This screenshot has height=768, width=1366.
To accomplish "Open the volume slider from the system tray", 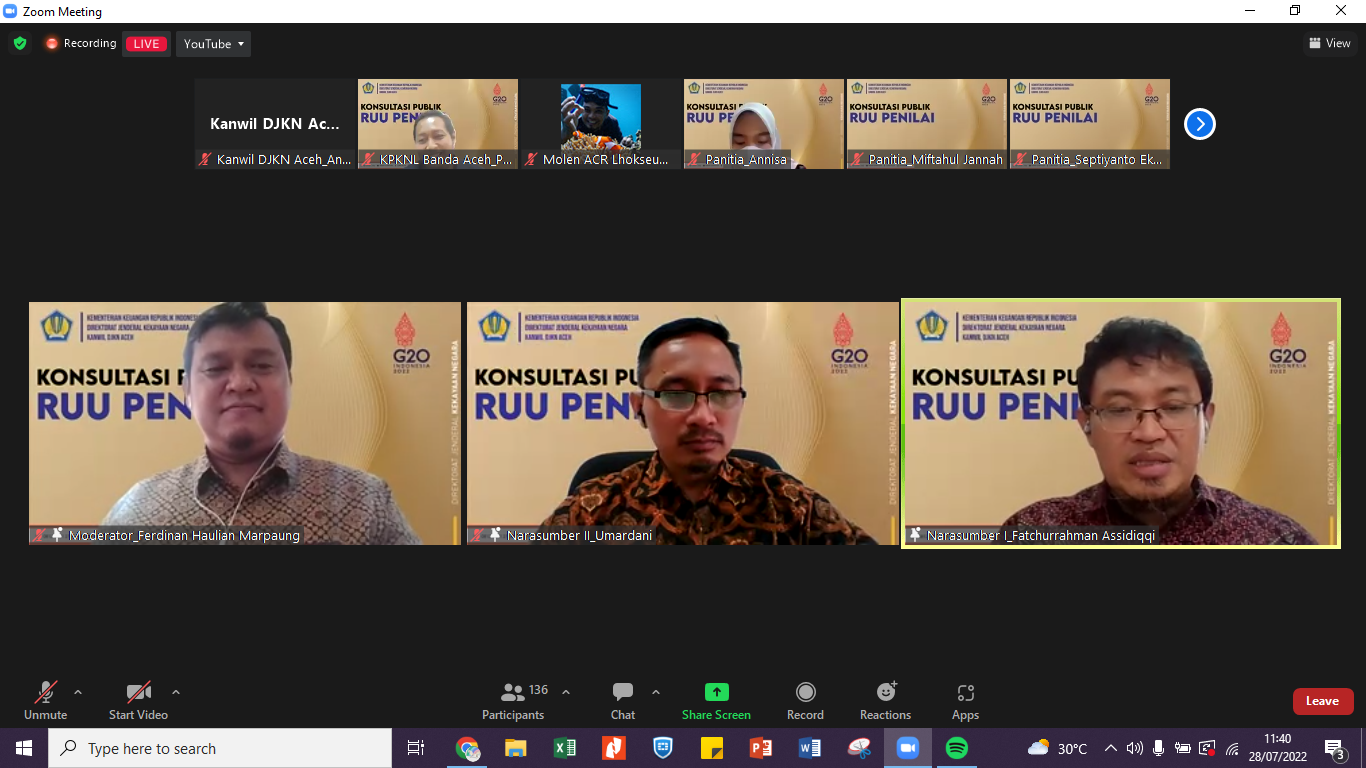I will [1134, 748].
